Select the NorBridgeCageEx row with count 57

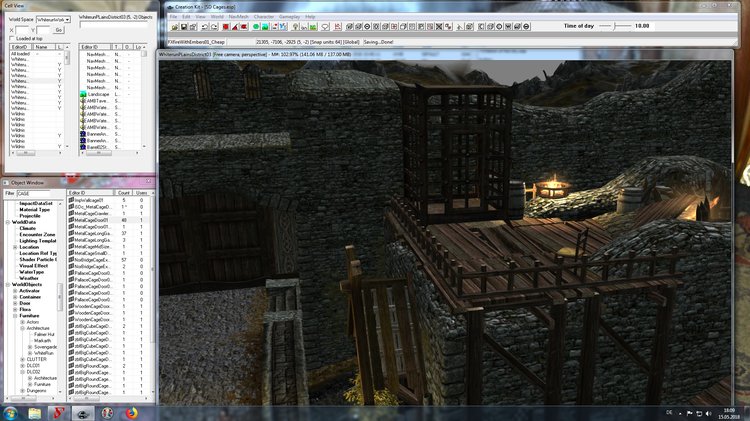coord(109,260)
